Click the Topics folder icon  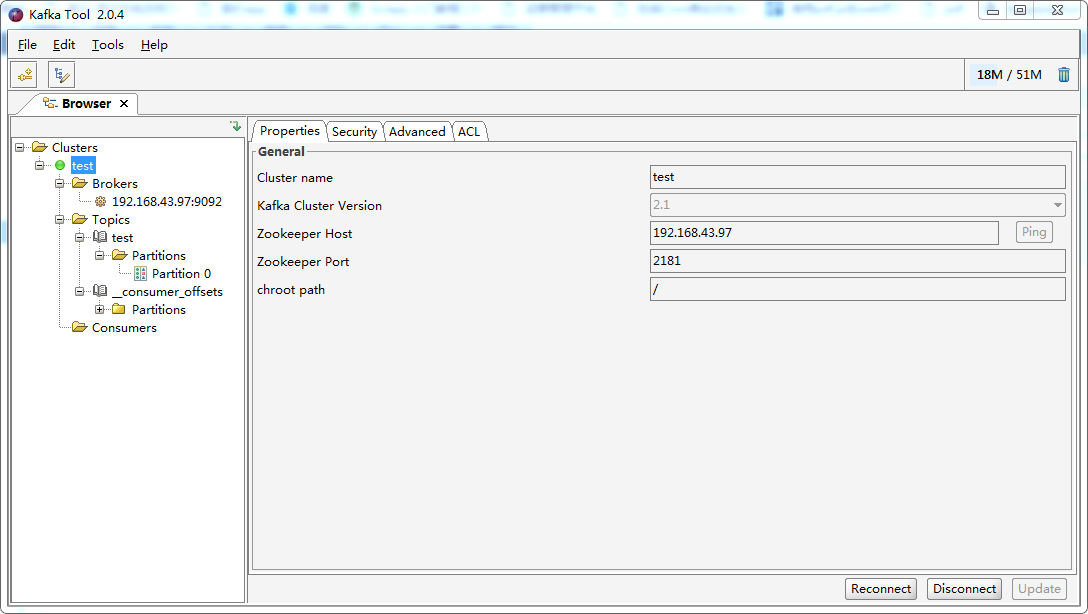[x=80, y=219]
